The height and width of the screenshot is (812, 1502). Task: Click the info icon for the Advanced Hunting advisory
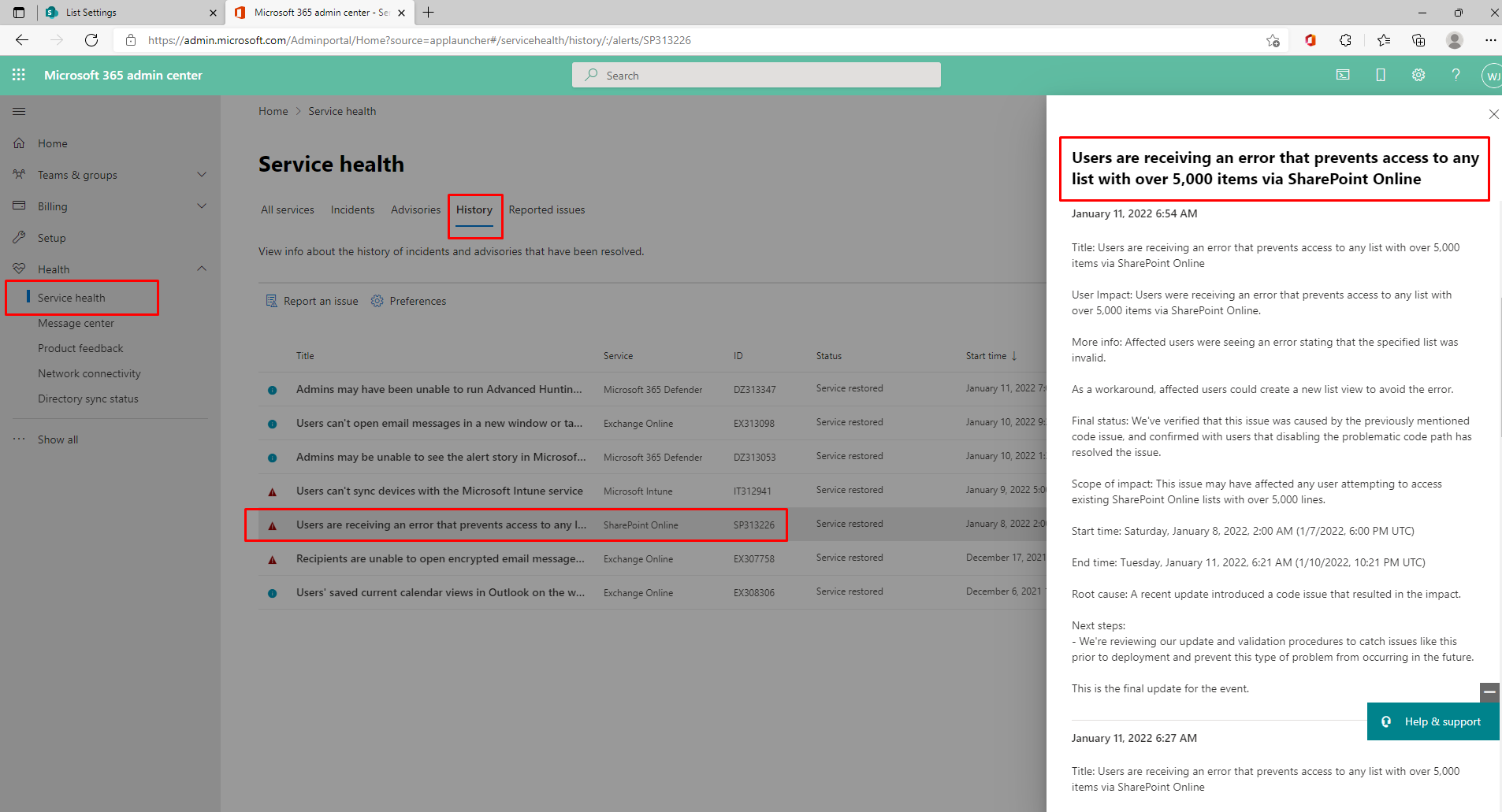(x=273, y=390)
